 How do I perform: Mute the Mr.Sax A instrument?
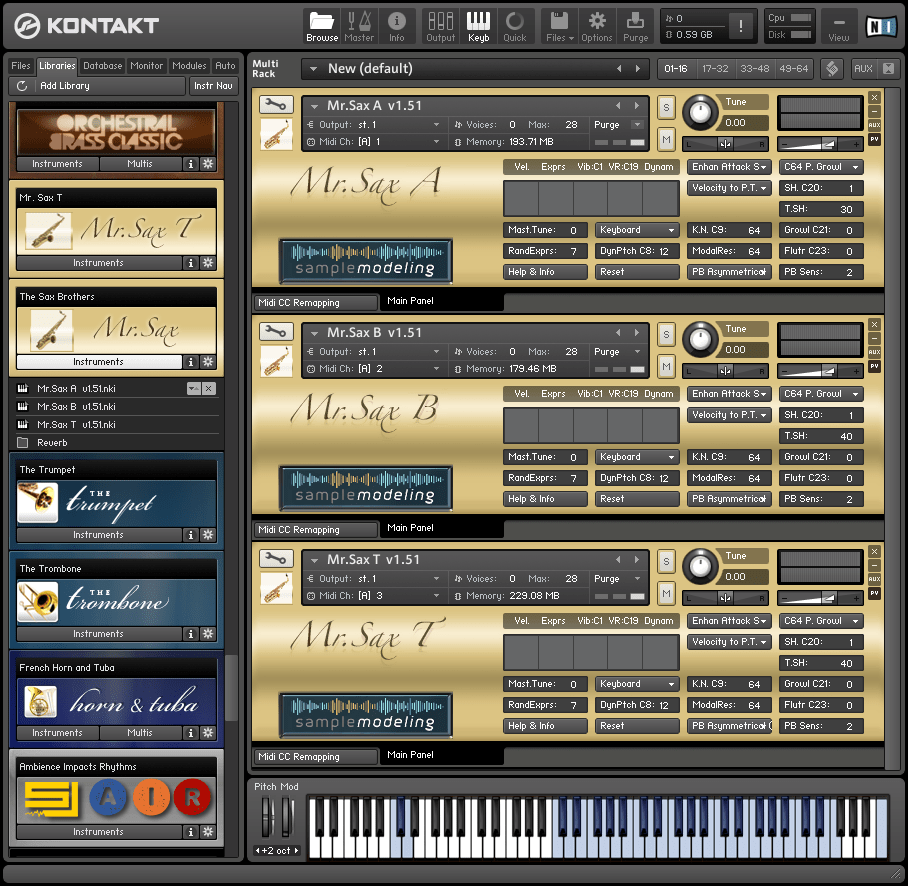tap(666, 139)
